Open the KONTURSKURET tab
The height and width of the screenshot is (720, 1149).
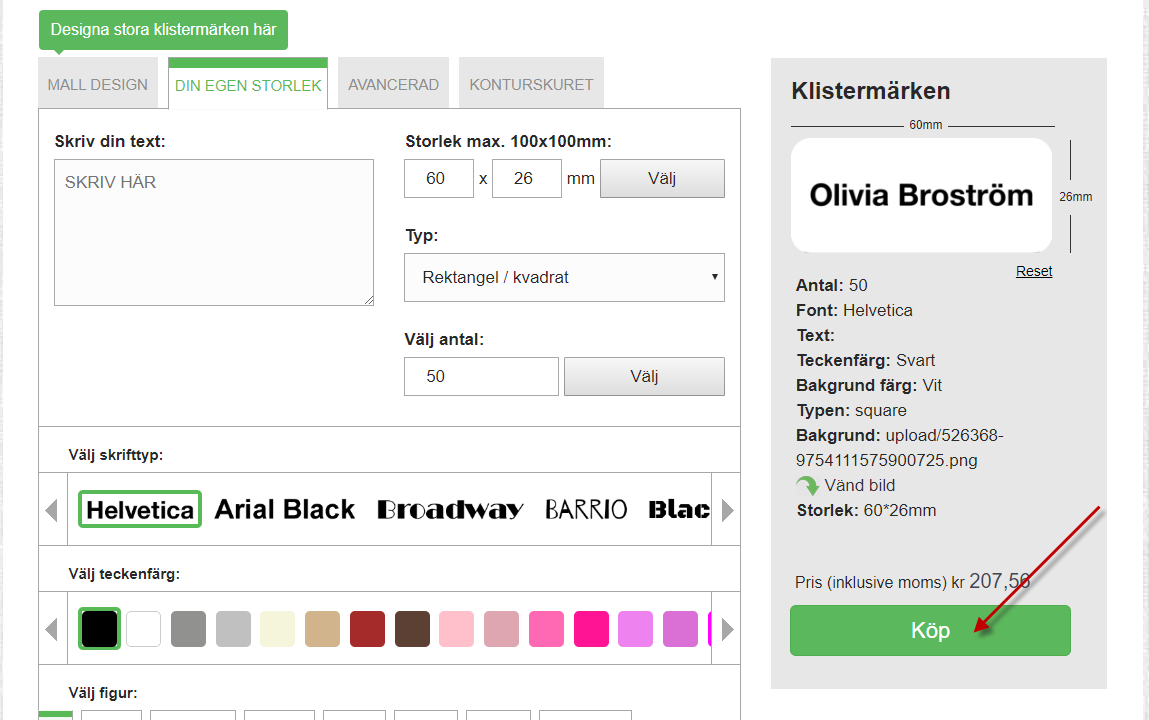click(x=531, y=84)
